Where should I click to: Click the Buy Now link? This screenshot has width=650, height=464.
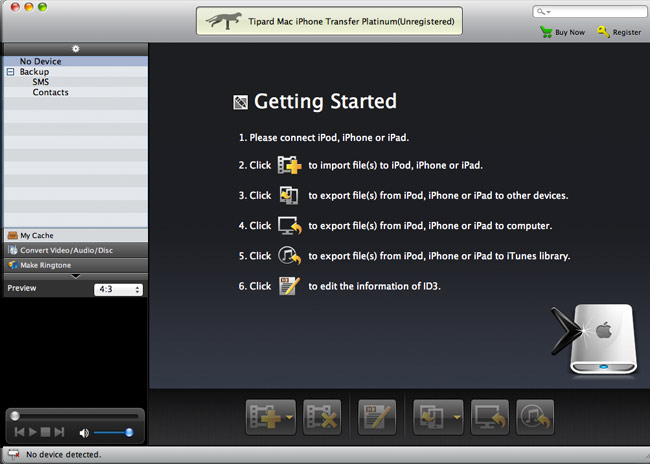click(570, 32)
